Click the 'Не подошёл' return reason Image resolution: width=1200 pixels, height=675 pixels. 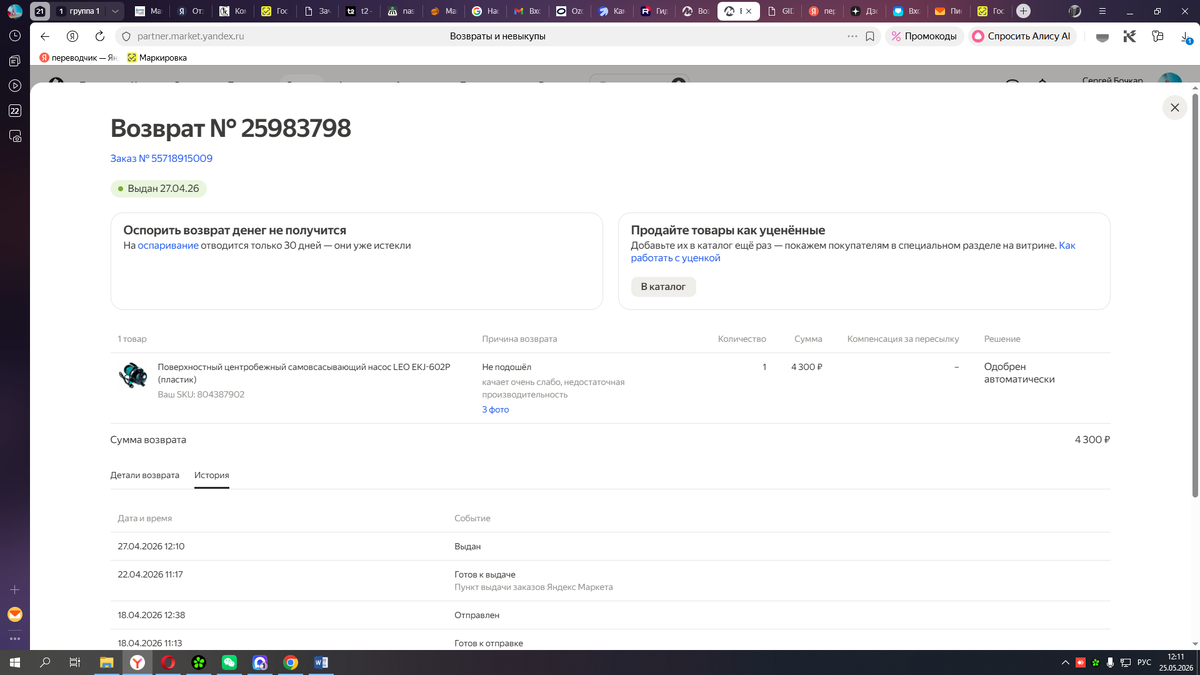[x=507, y=367]
